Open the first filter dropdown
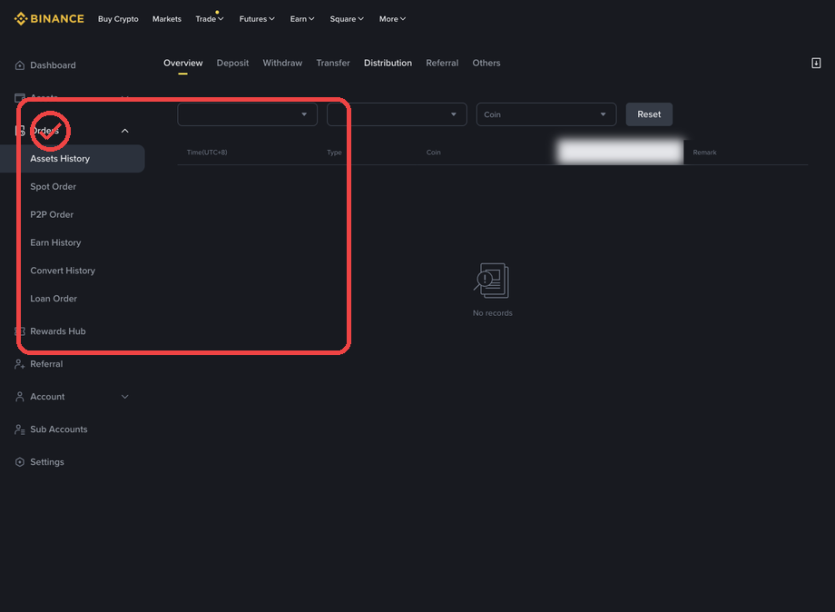The width and height of the screenshot is (835, 612). click(247, 115)
